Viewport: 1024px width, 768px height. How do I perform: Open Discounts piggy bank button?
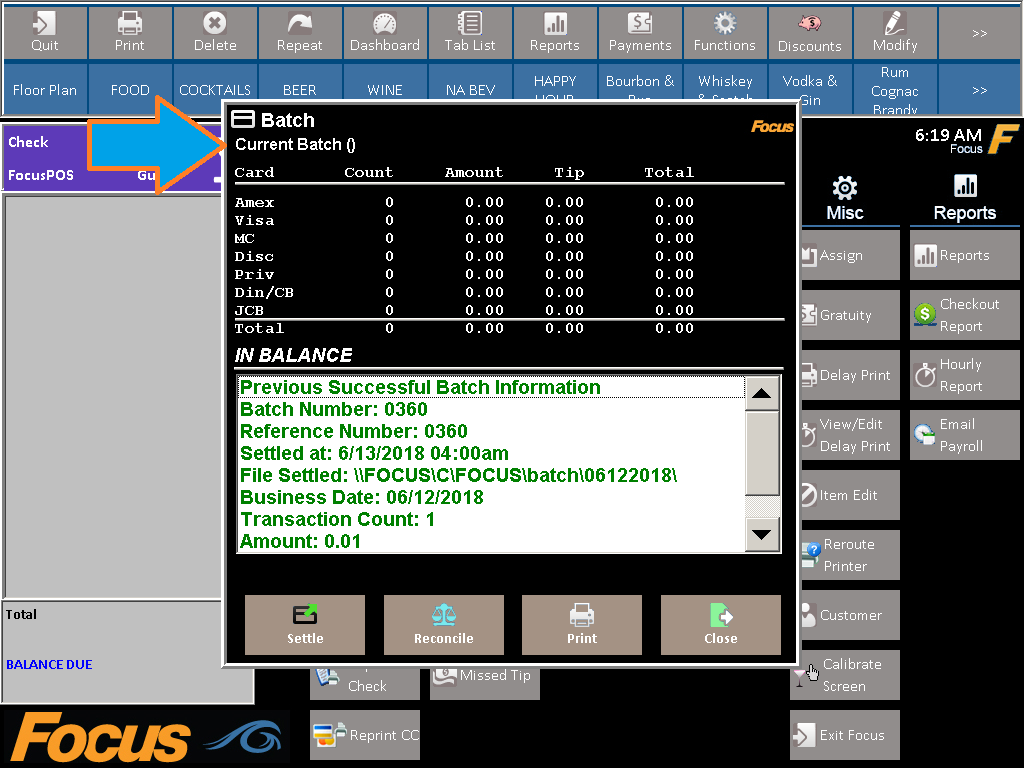[x=810, y=33]
